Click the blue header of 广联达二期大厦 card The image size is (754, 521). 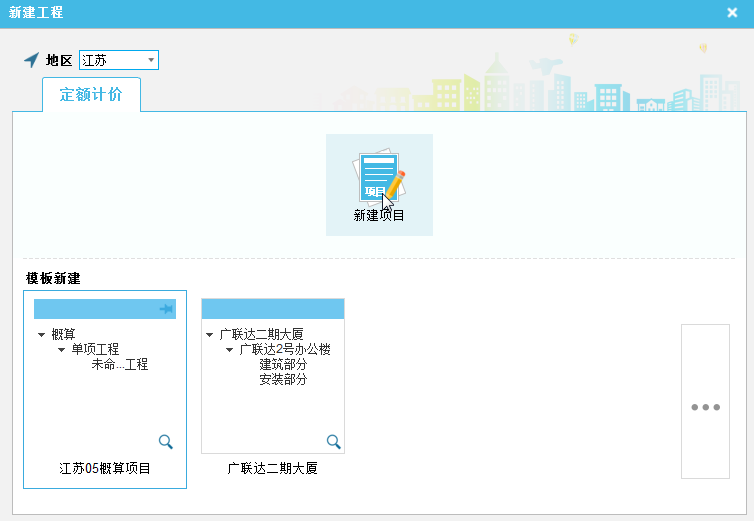click(273, 309)
